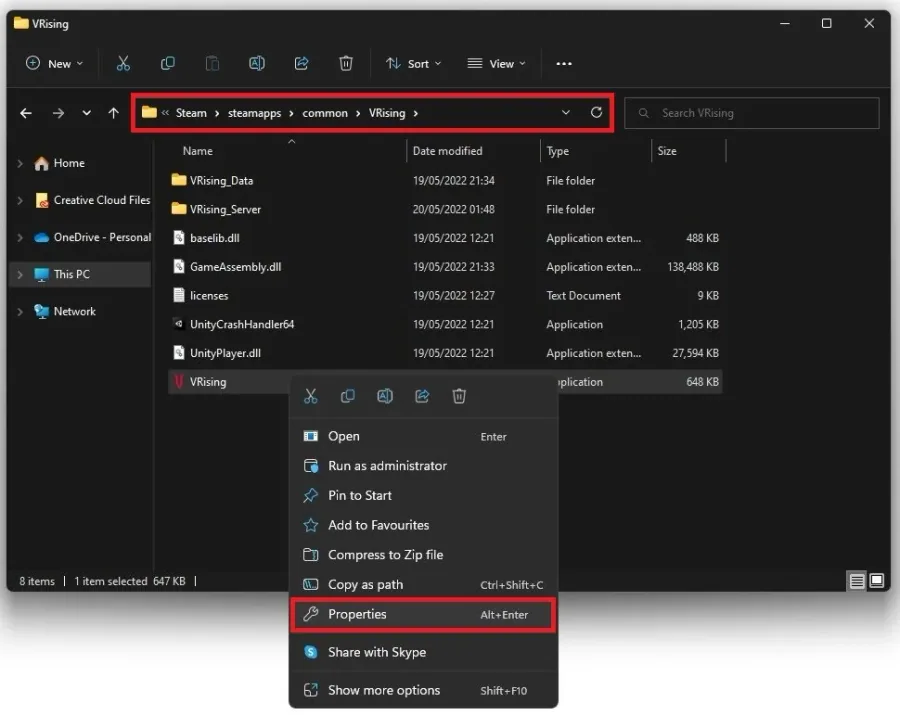Select Home in the navigation pane
This screenshot has width=900, height=715.
[x=69, y=164]
